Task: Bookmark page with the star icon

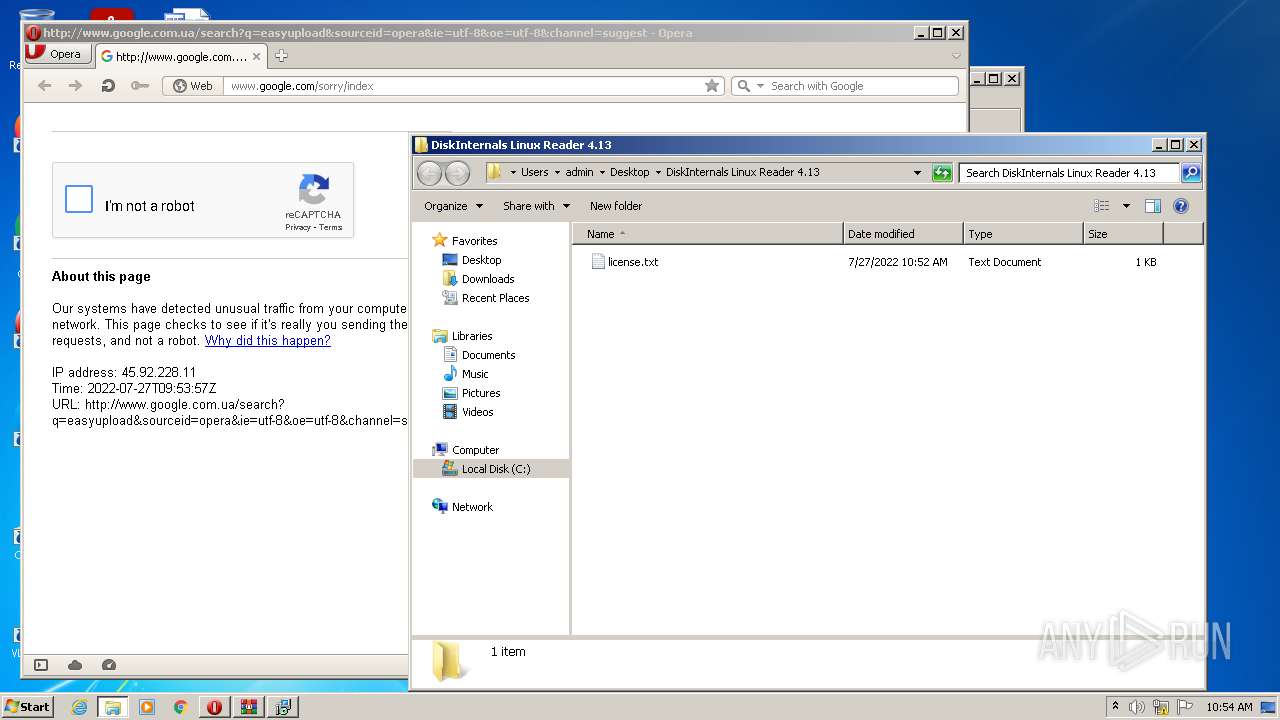Action: pos(712,86)
